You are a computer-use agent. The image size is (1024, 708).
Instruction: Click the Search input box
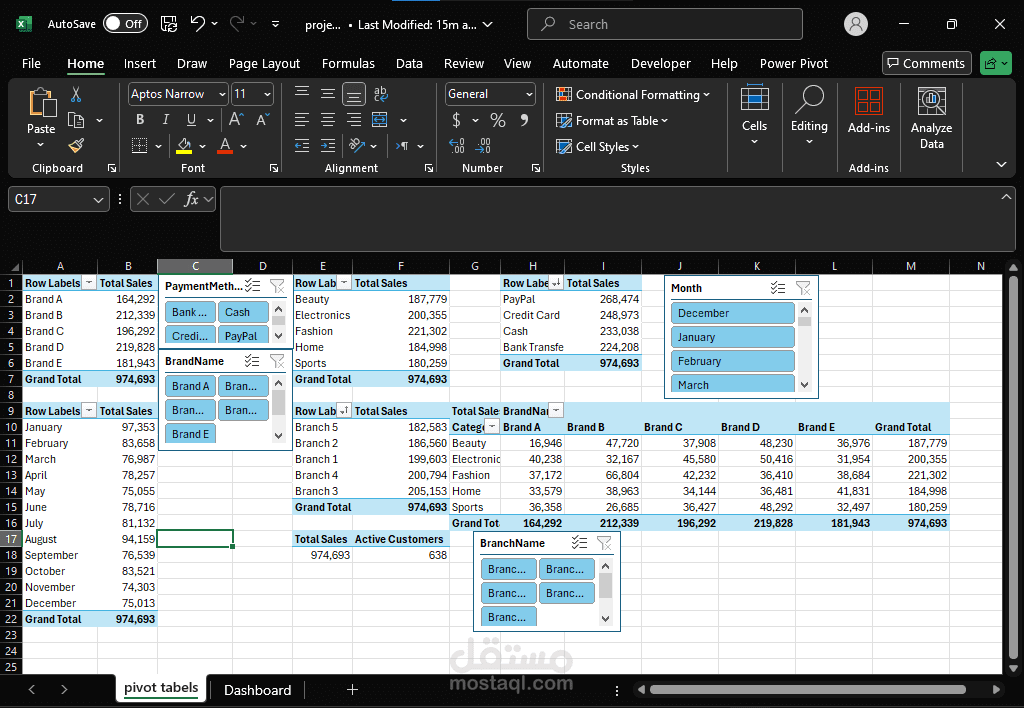[x=665, y=24]
